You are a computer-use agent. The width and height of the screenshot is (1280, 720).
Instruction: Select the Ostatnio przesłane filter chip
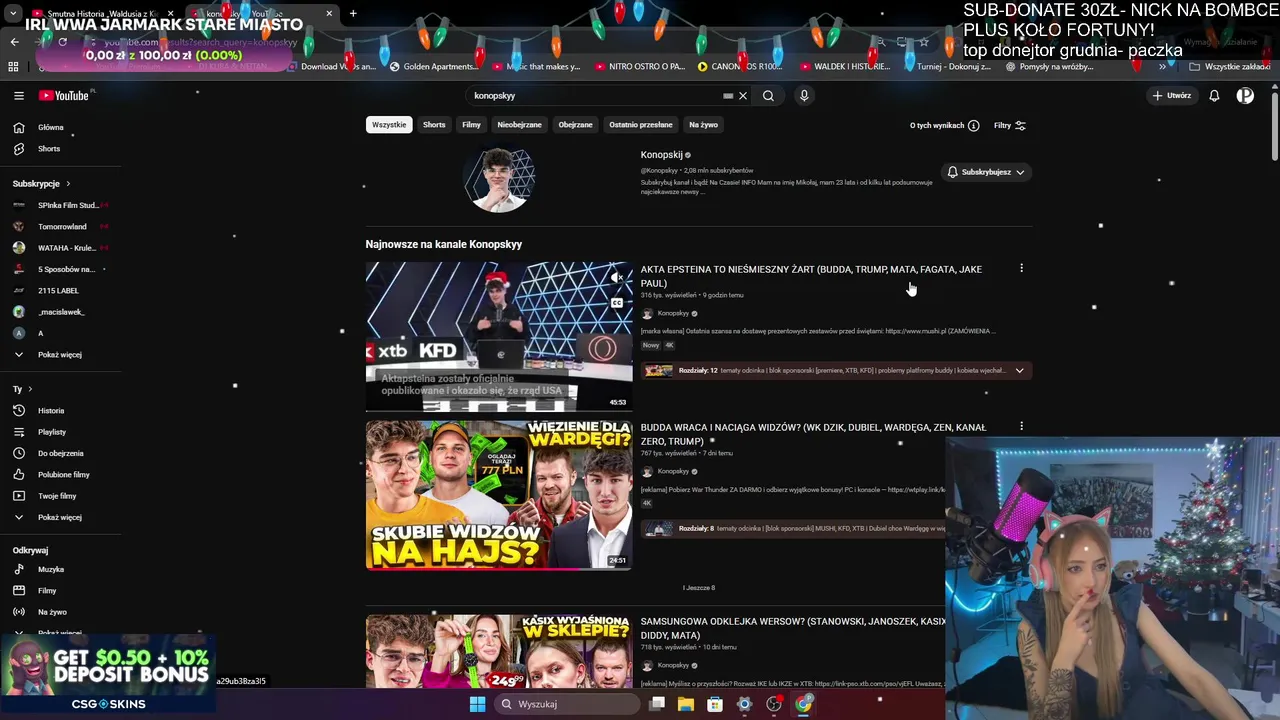[x=641, y=125]
